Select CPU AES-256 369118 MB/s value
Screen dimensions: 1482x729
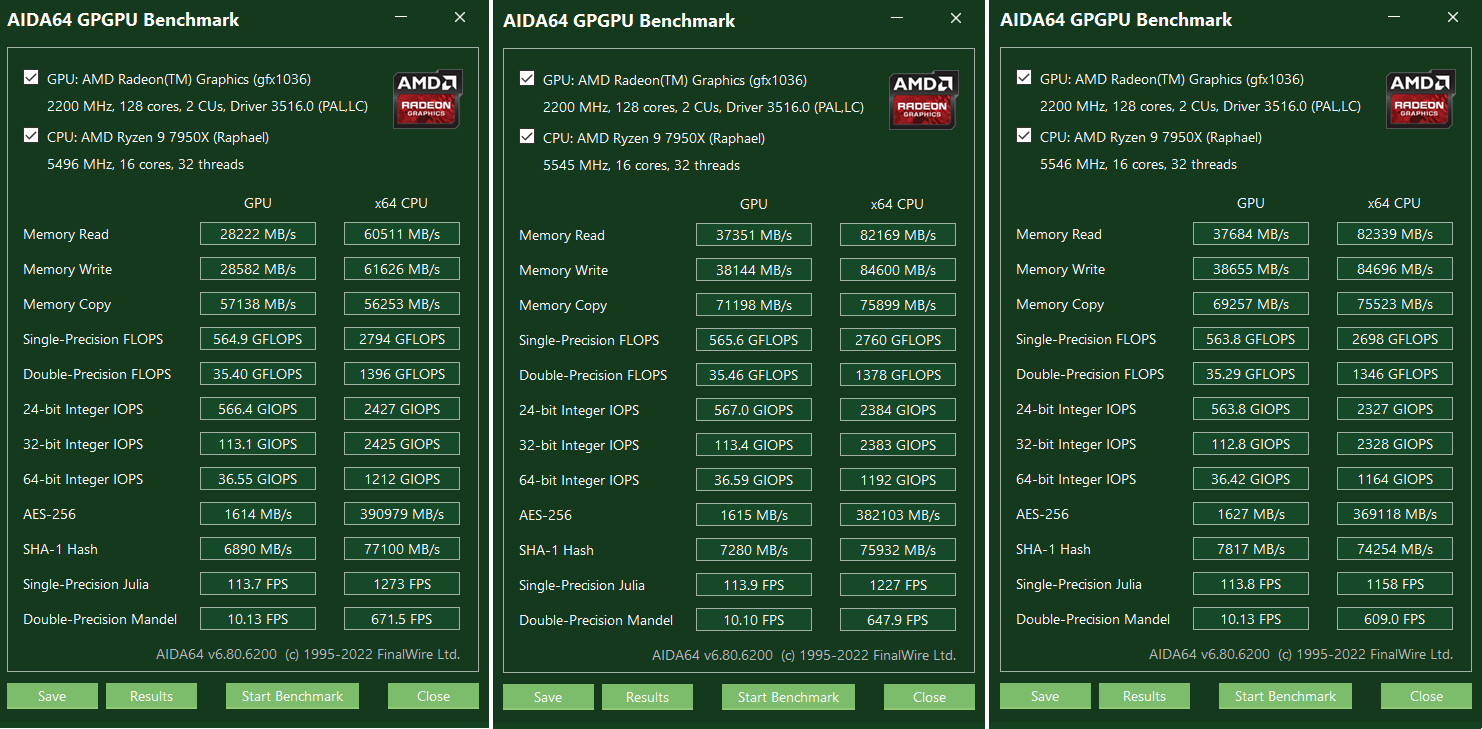point(1395,514)
